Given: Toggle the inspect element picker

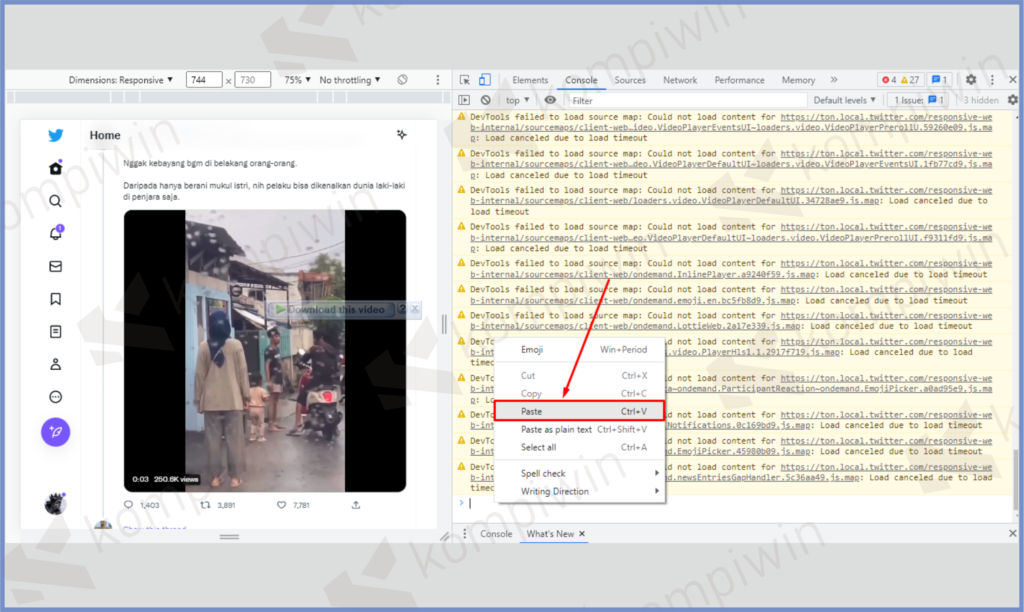Looking at the screenshot, I should point(465,80).
